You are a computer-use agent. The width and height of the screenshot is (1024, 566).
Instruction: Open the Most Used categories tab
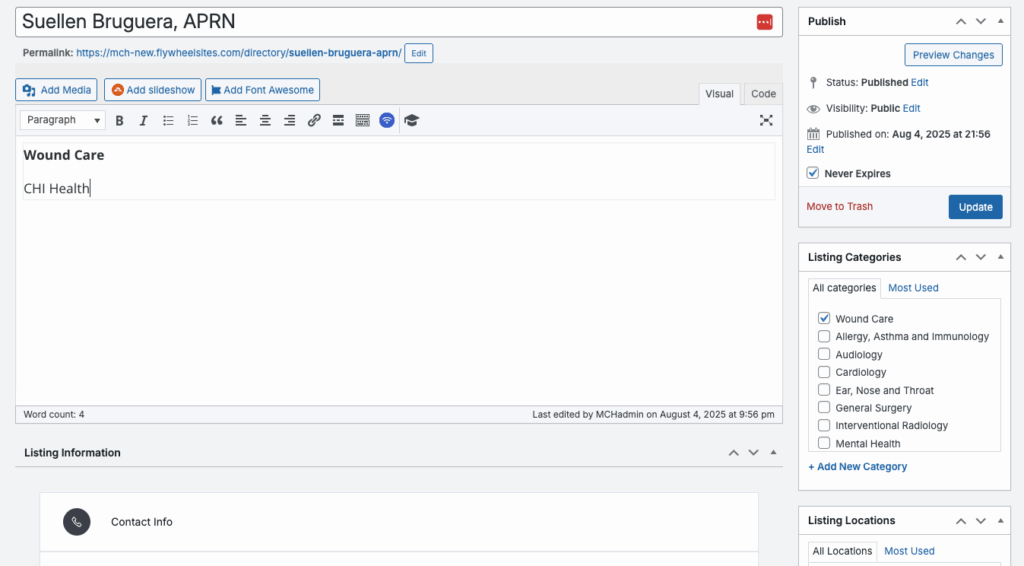click(913, 288)
